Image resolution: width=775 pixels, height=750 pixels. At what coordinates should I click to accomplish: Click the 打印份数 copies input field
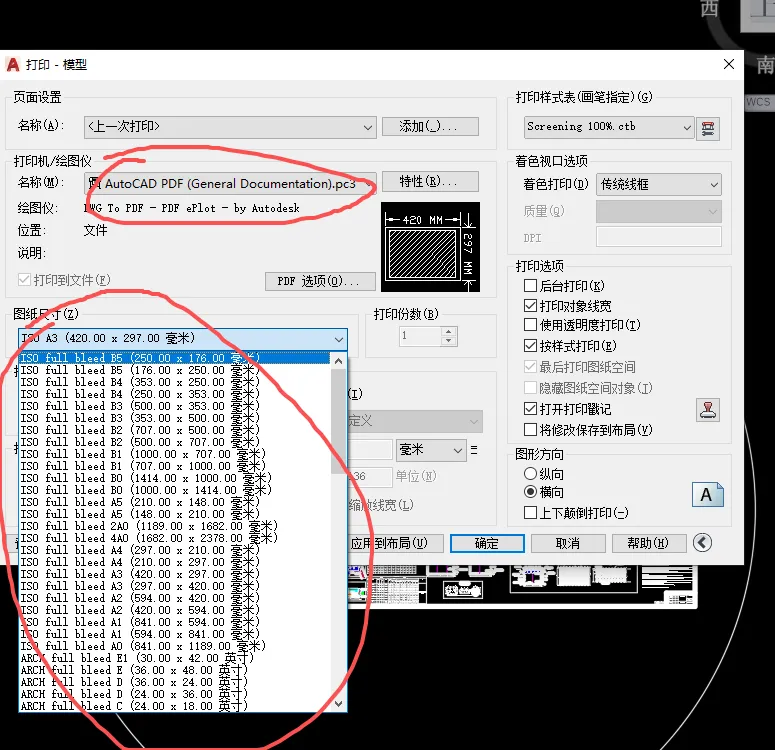point(420,336)
